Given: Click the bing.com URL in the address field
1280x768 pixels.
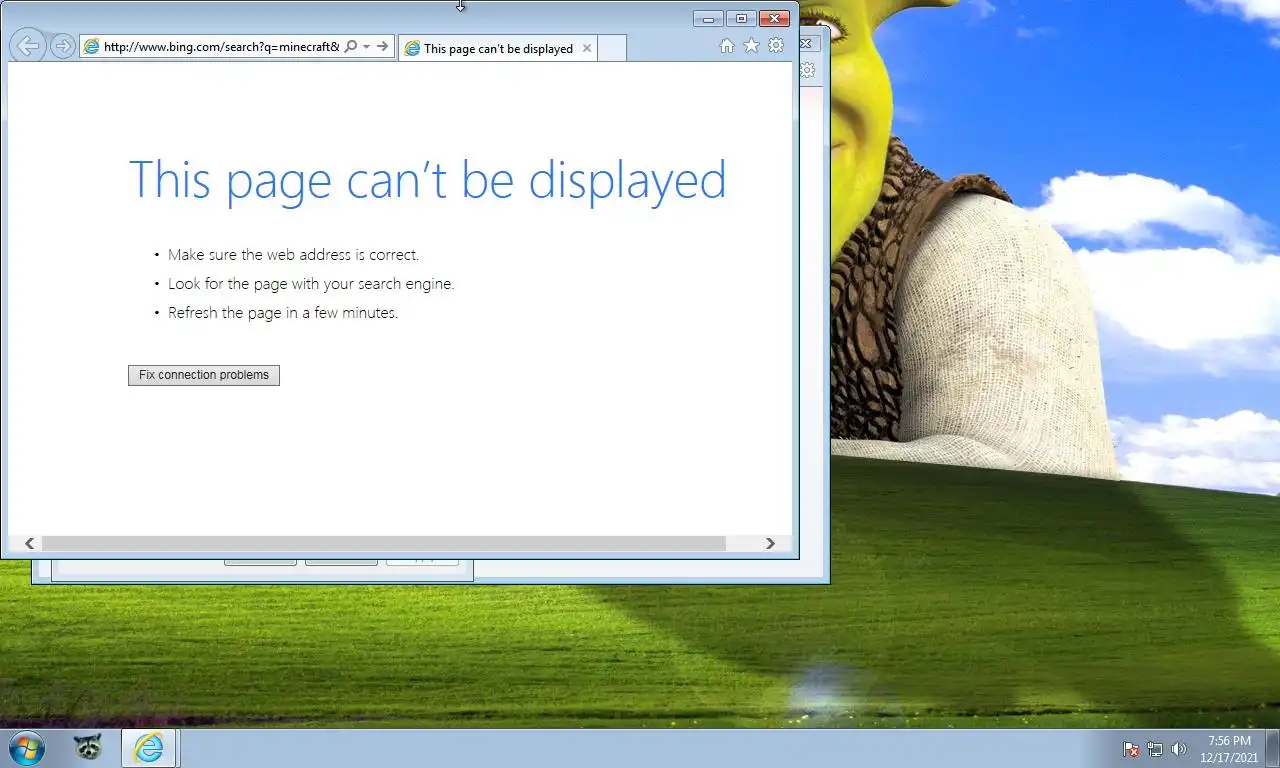Looking at the screenshot, I should (221, 47).
